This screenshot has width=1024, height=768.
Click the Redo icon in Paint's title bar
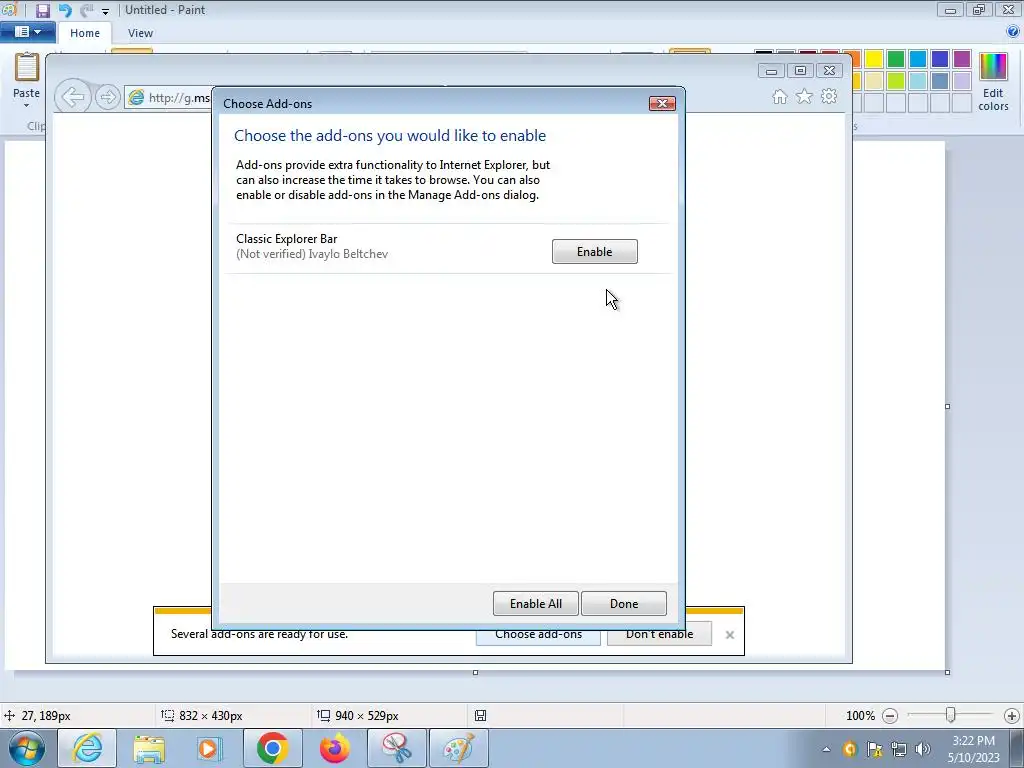click(86, 10)
